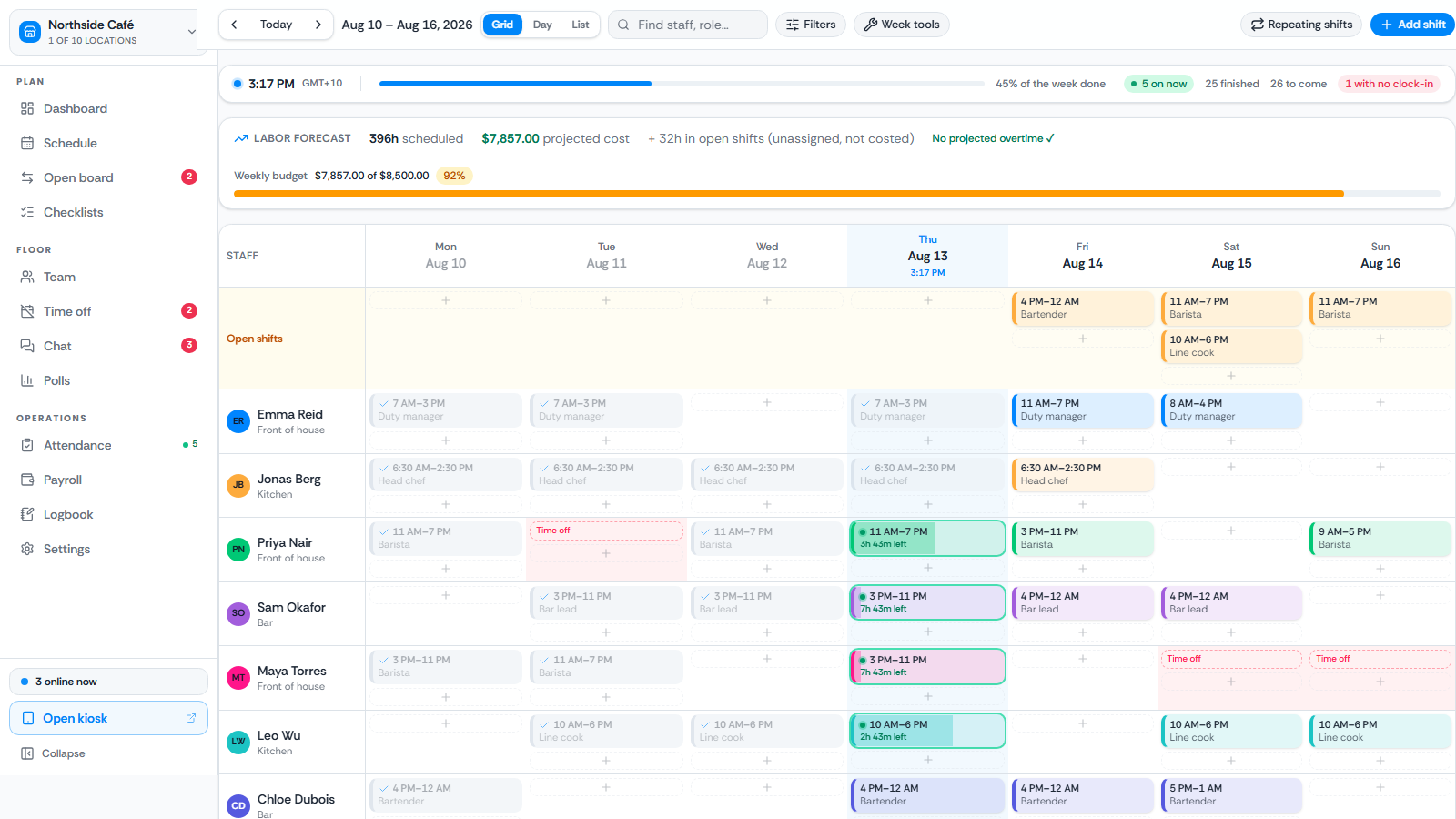Click Maya Torres's MT avatar
Screen dimensions: 1456x819
point(238,678)
